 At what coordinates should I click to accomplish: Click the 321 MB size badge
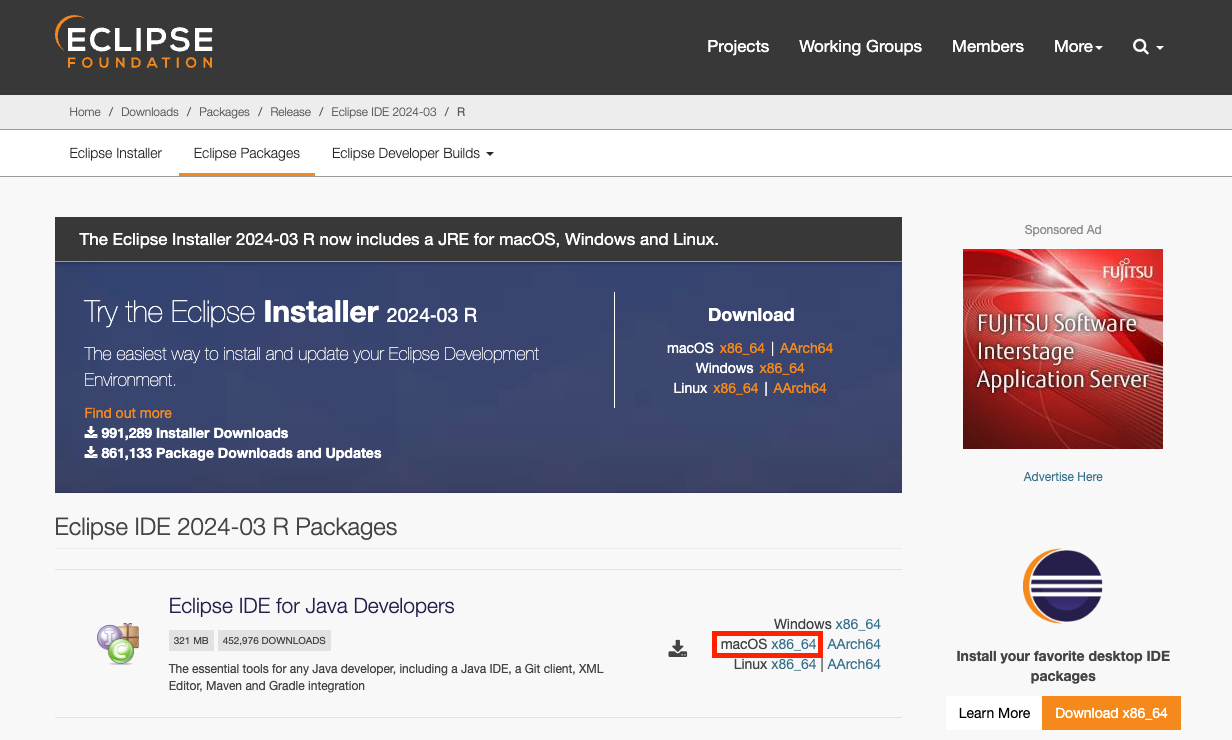[191, 640]
